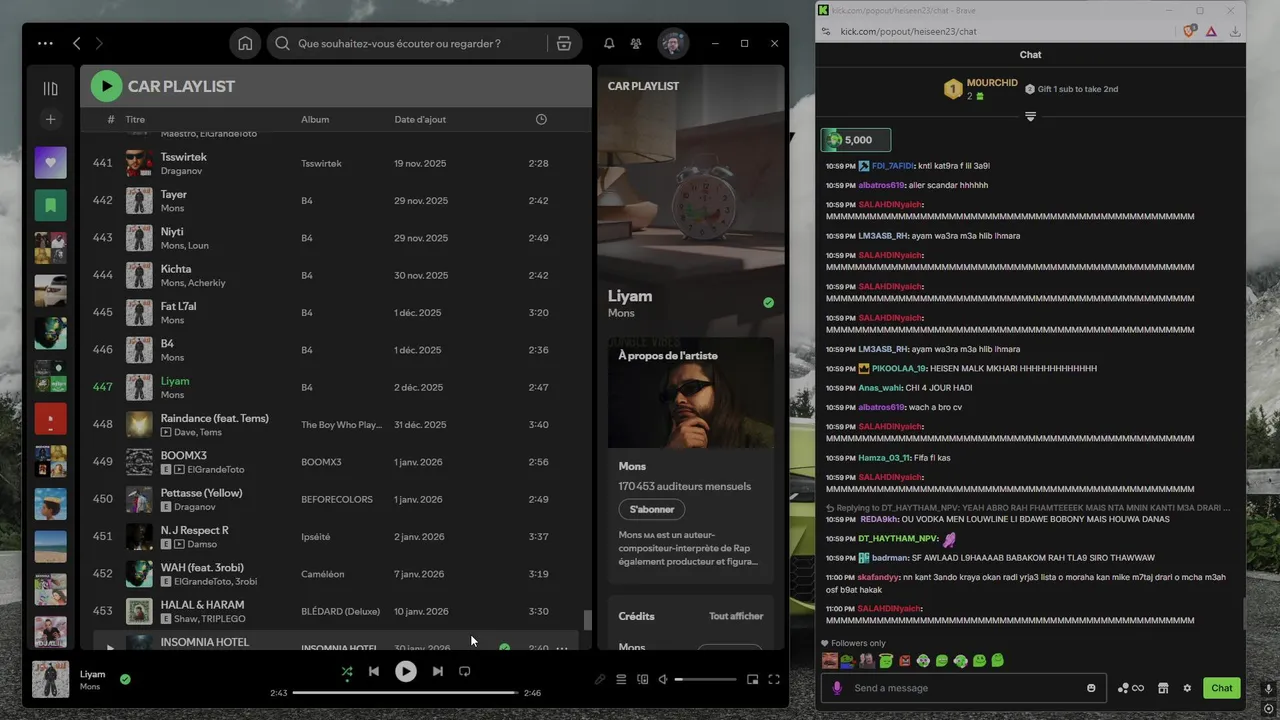
Task: Play CAR PLAYLIST with the large green button
Action: click(x=106, y=86)
